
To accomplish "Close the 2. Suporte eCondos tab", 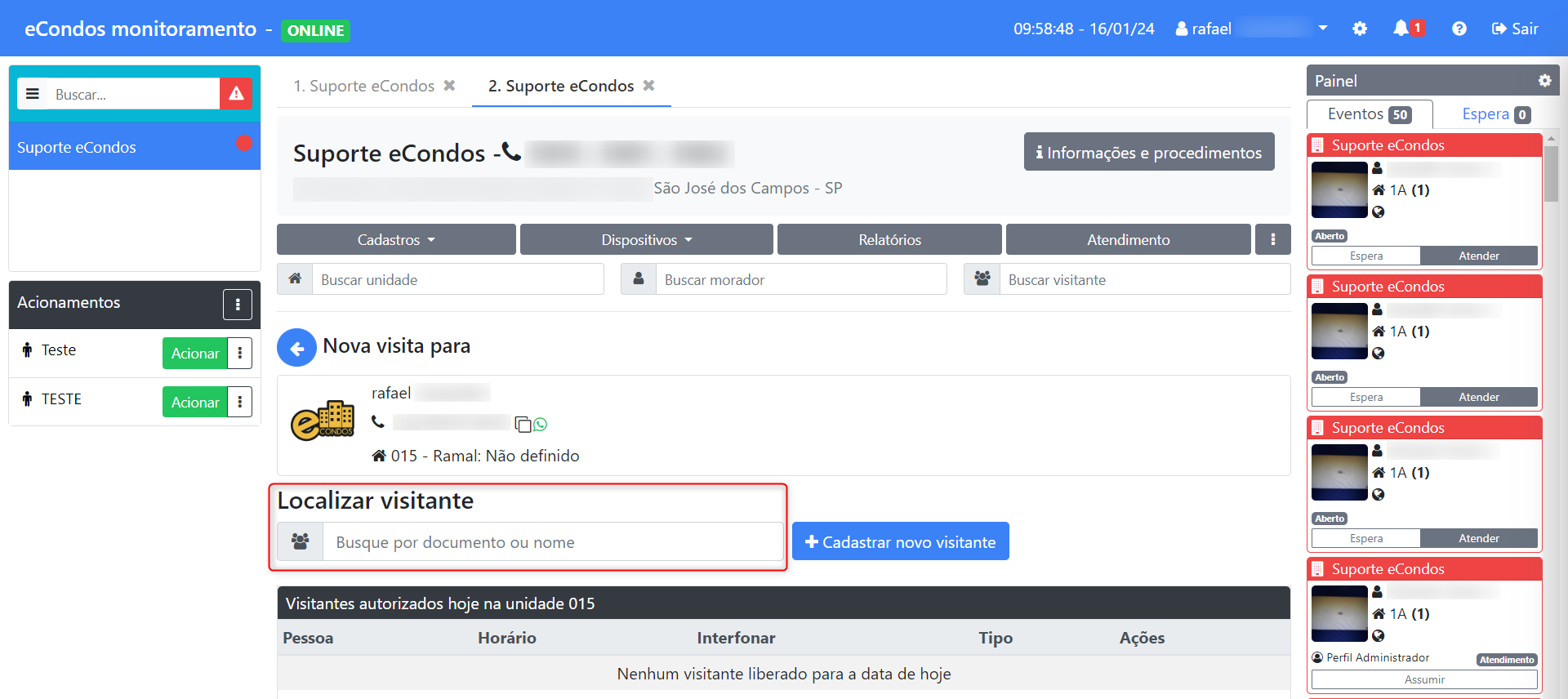I will coord(648,86).
